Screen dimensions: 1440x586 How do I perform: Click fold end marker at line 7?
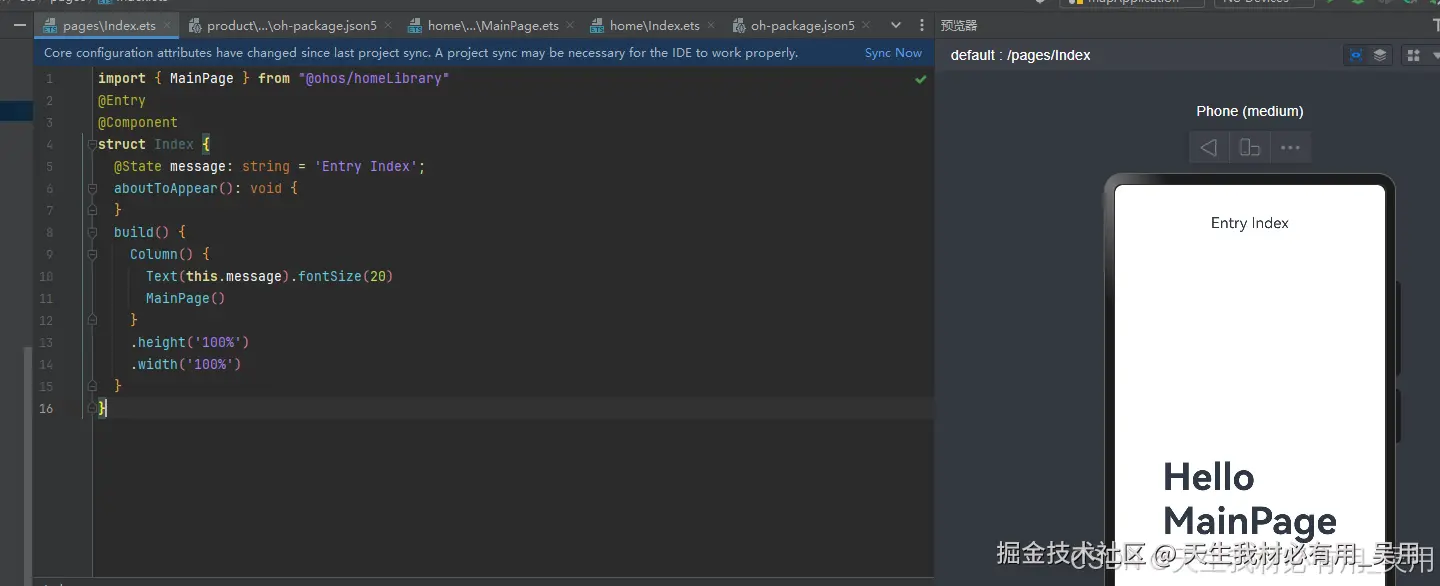(92, 211)
